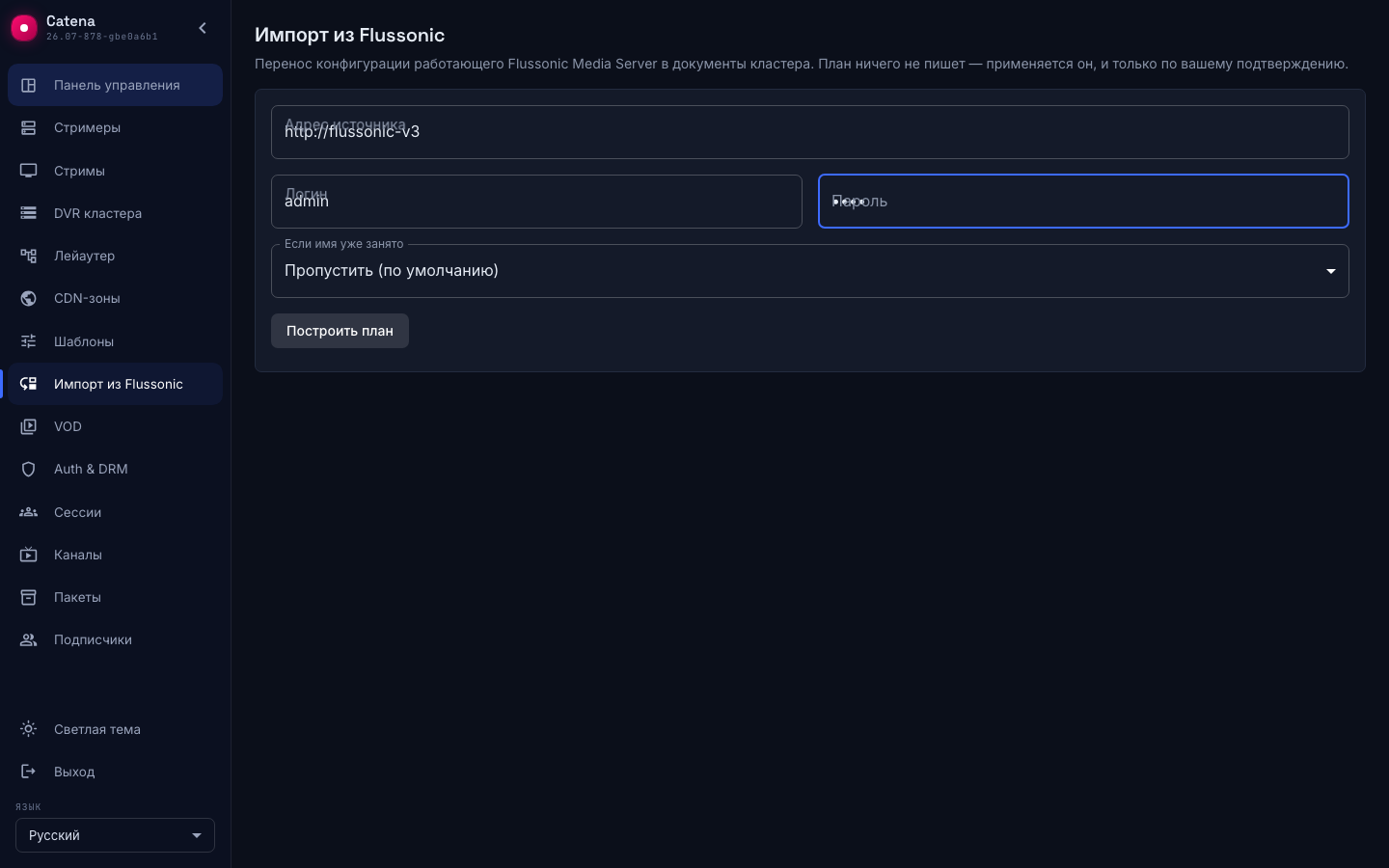Open Лейаутер in the sidebar
1389x868 pixels.
(x=116, y=256)
